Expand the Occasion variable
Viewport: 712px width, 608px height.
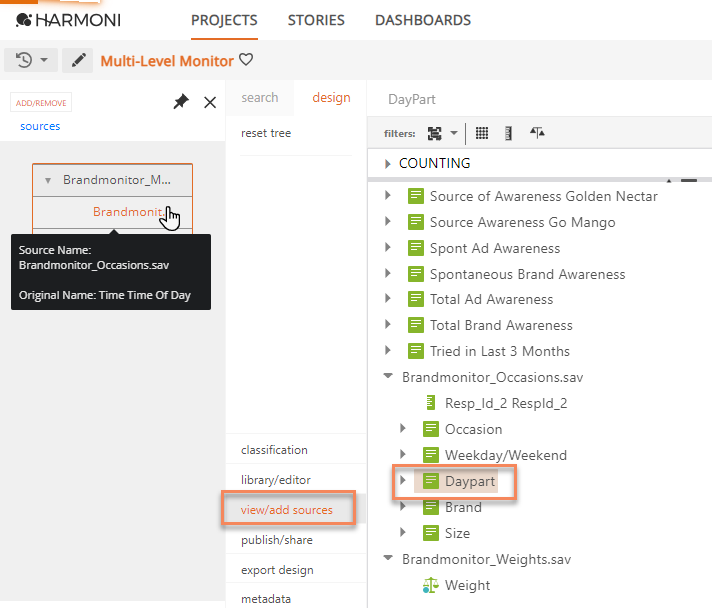point(403,428)
